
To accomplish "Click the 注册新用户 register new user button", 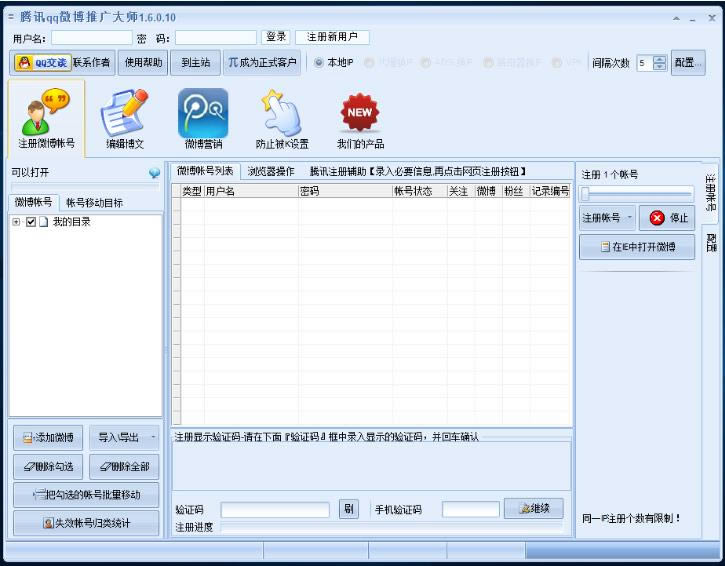I will click(333, 37).
